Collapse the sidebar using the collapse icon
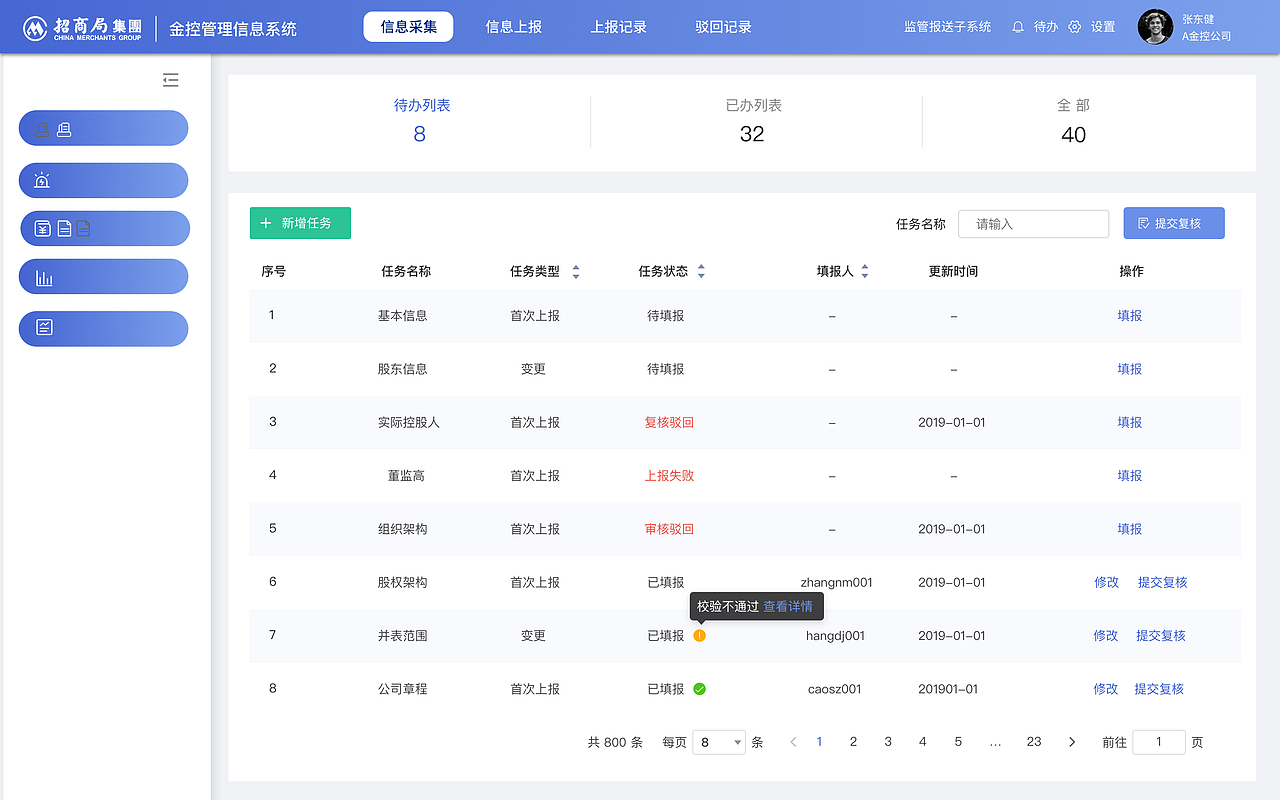 (170, 79)
